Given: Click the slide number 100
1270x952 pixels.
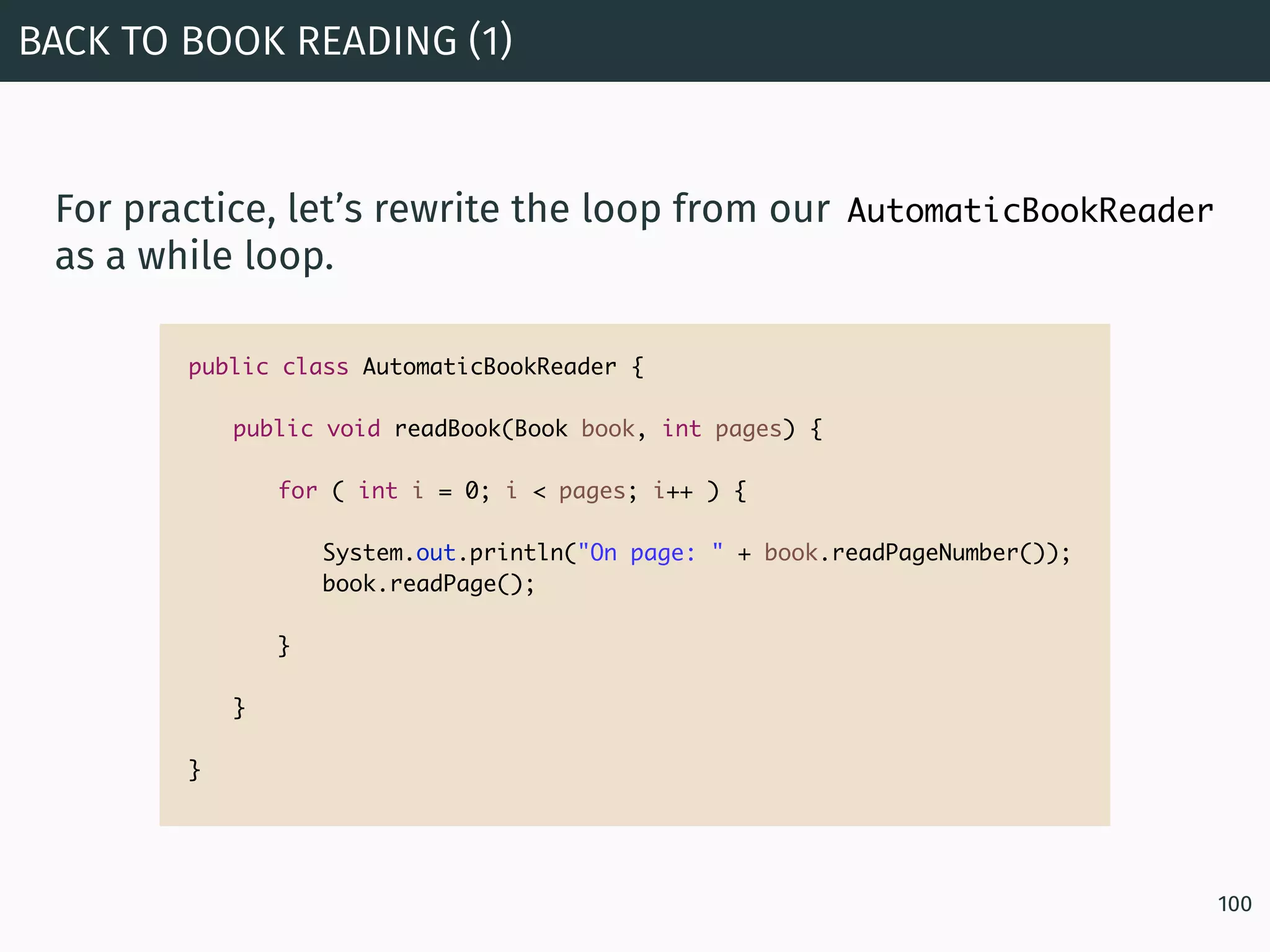Looking at the screenshot, I should point(1234,904).
